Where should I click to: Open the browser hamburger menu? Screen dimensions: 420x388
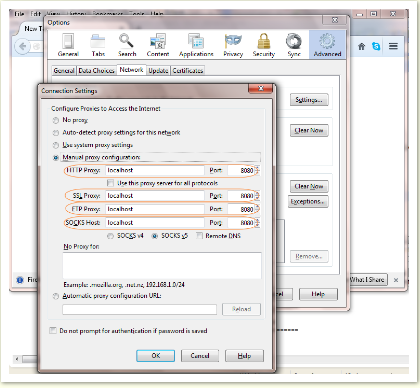393,46
